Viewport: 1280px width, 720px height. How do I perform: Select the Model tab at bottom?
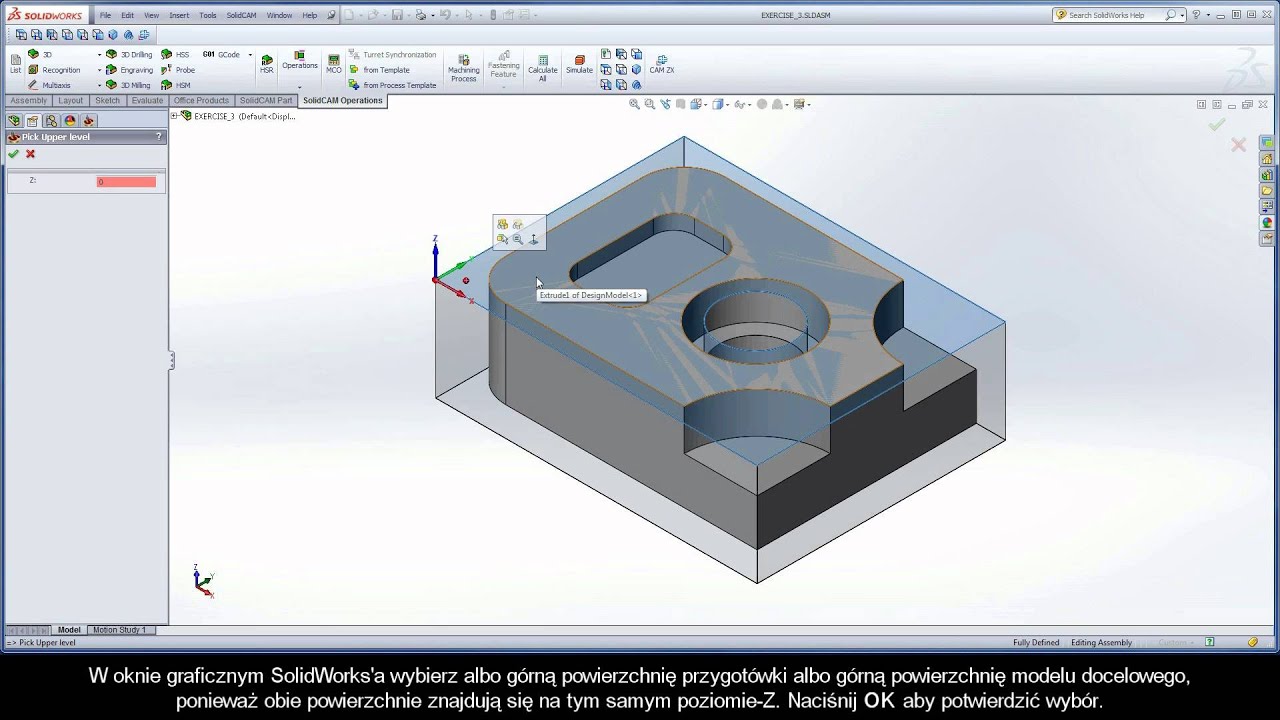69,630
